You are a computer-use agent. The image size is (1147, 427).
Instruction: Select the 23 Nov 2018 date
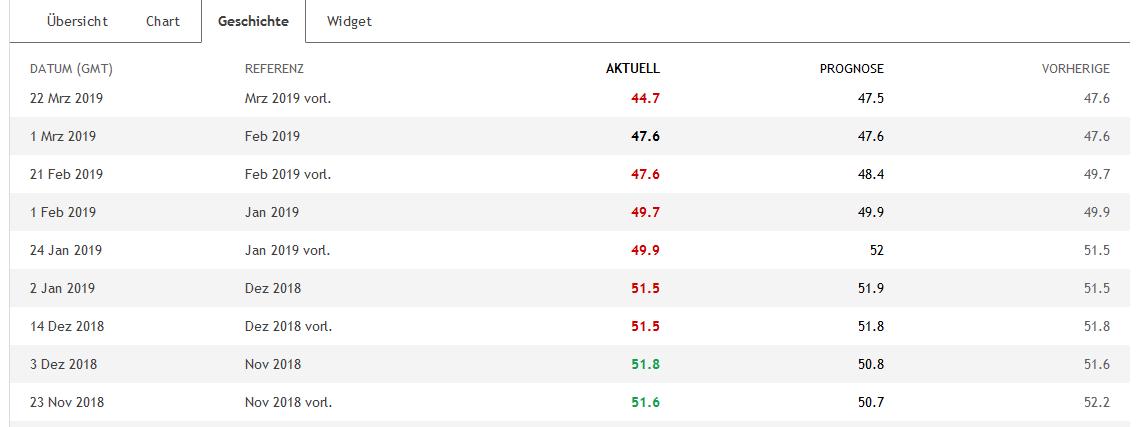(x=67, y=402)
